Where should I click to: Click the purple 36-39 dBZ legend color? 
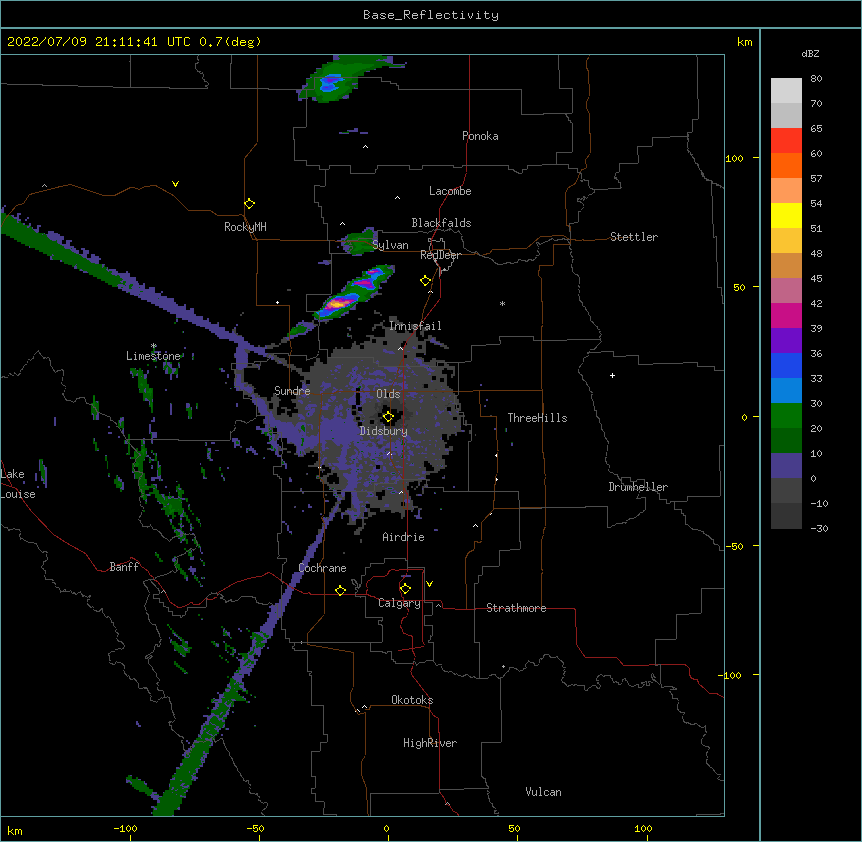coord(786,341)
